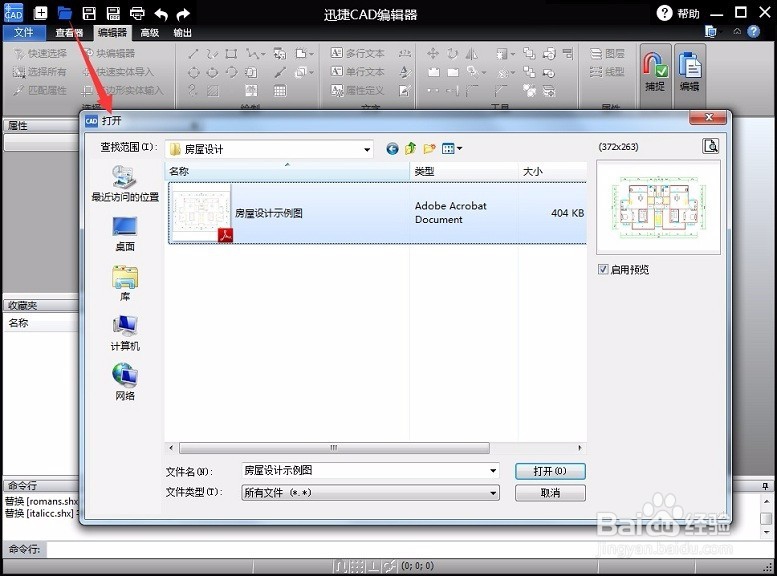Click the rectangle drawing tool in ribbon
Screen dimensions: 777x576
coord(231,54)
